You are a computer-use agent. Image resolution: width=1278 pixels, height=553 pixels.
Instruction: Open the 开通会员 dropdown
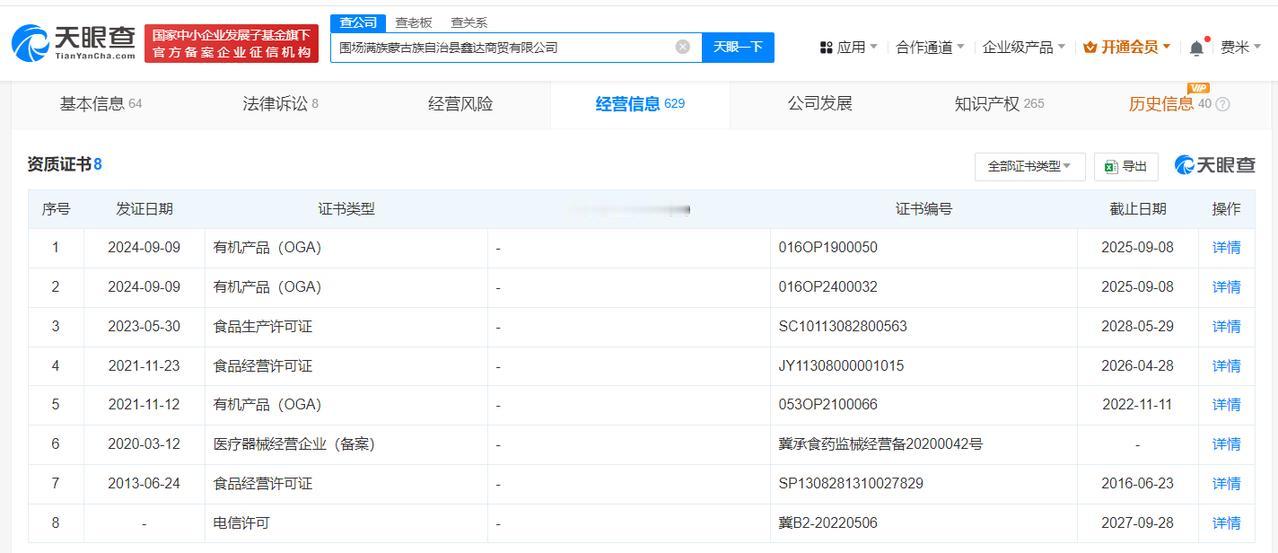click(x=1127, y=47)
